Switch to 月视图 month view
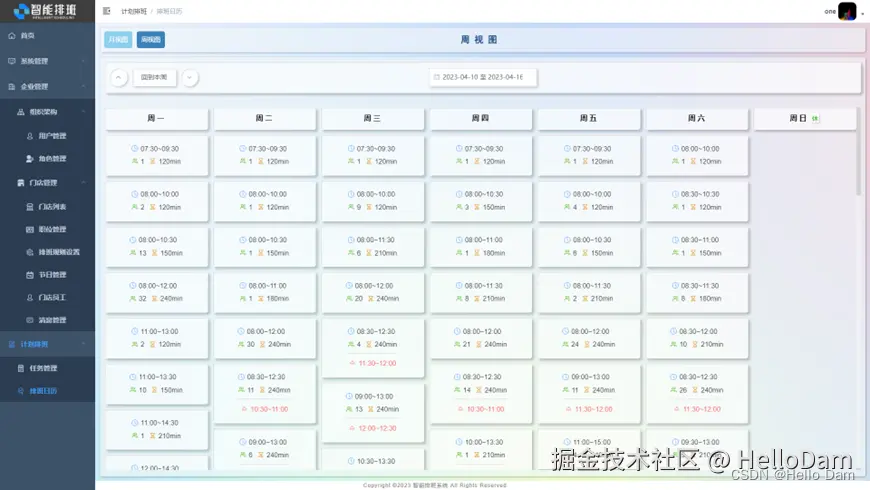The height and width of the screenshot is (490, 870). tap(118, 39)
